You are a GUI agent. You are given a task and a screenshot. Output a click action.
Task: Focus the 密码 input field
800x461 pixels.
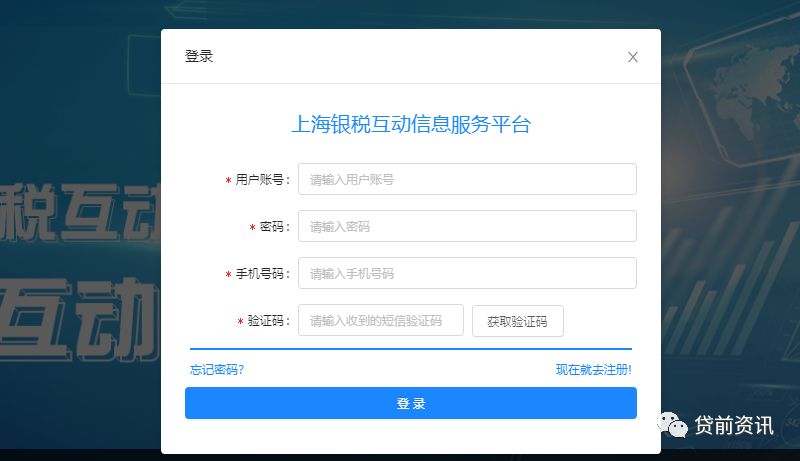(x=467, y=226)
